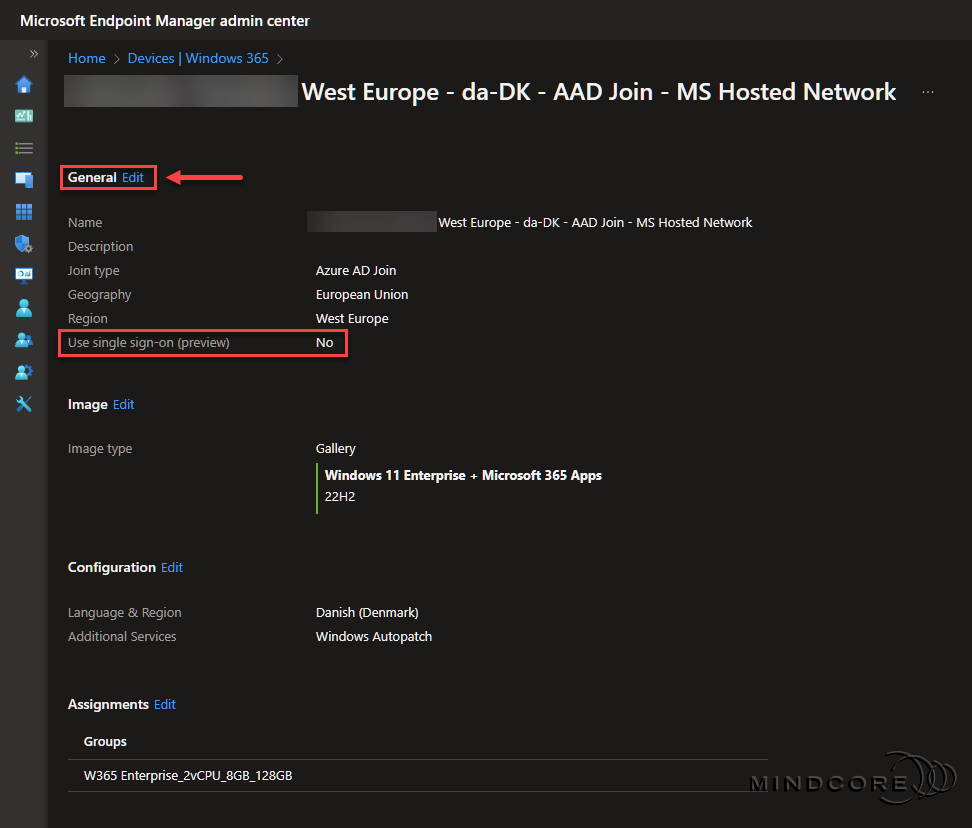Open the Home icon in the sidebar
Viewport: 972px width, 828px height.
[24, 84]
